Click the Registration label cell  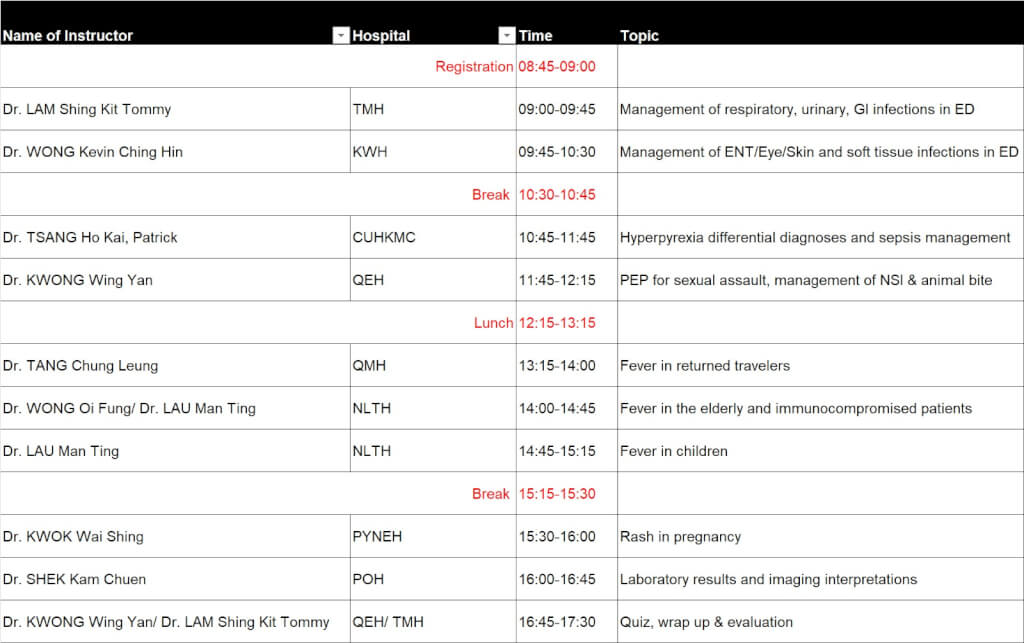(x=473, y=67)
